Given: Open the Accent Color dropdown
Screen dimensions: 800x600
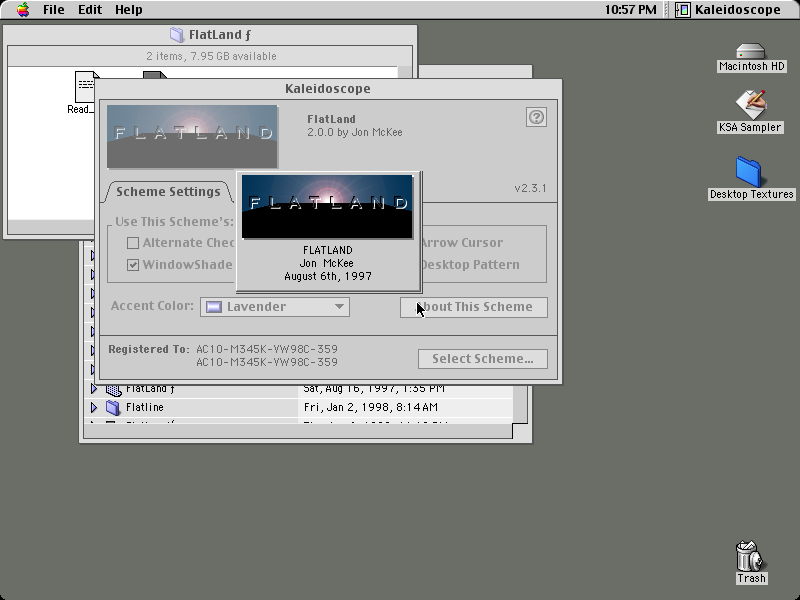Looking at the screenshot, I should click(x=275, y=307).
